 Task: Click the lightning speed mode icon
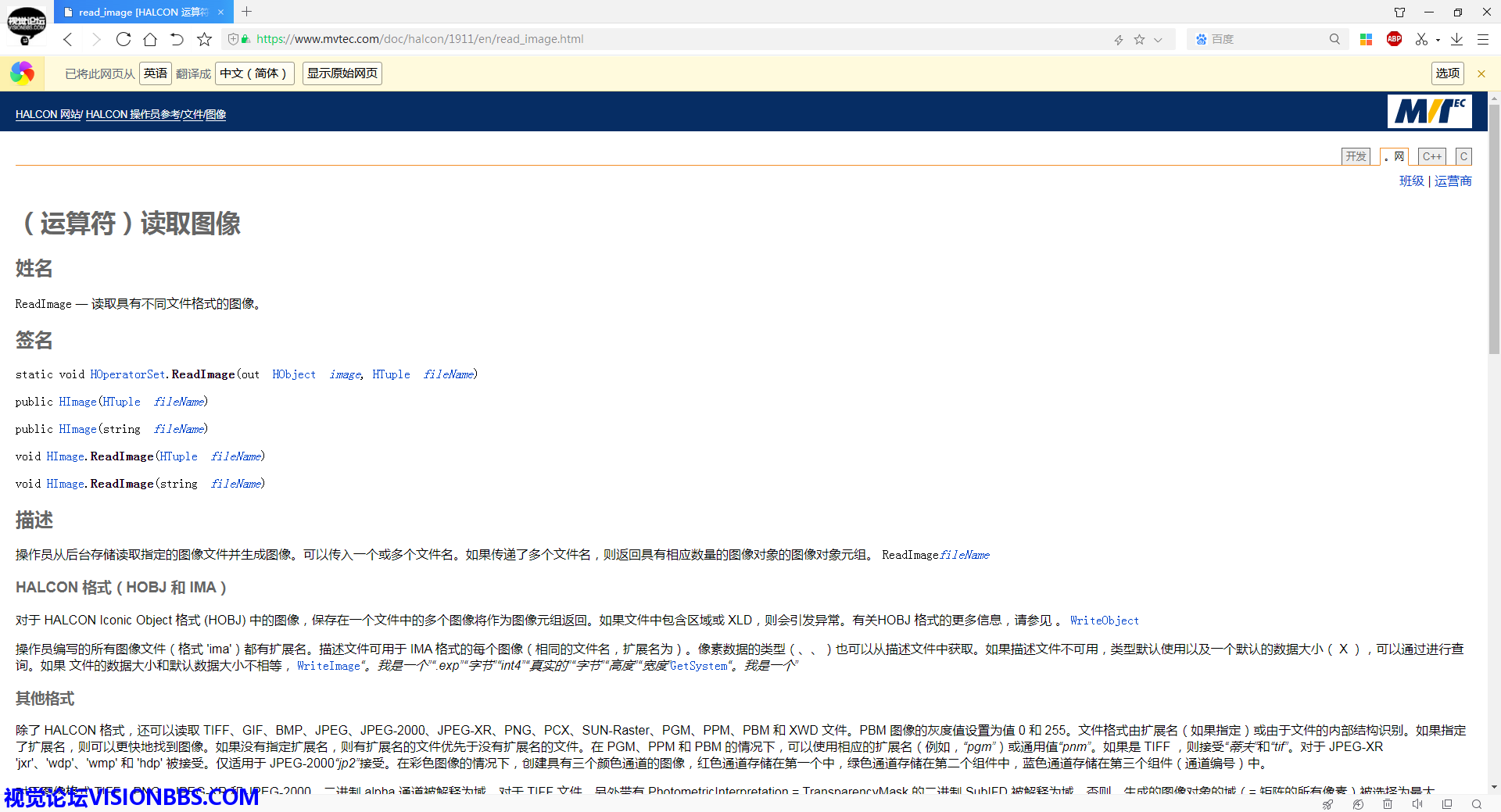(x=1119, y=39)
